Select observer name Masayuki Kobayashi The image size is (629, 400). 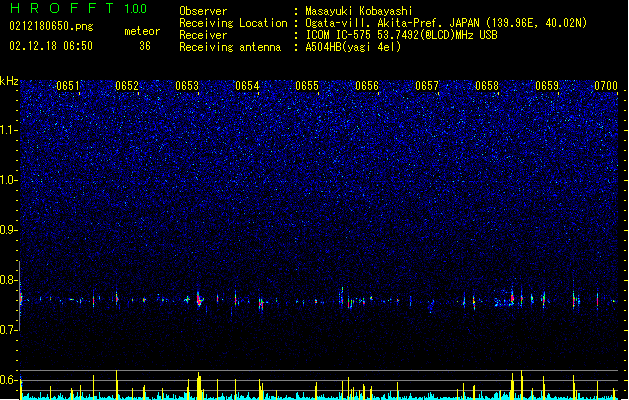[359, 11]
